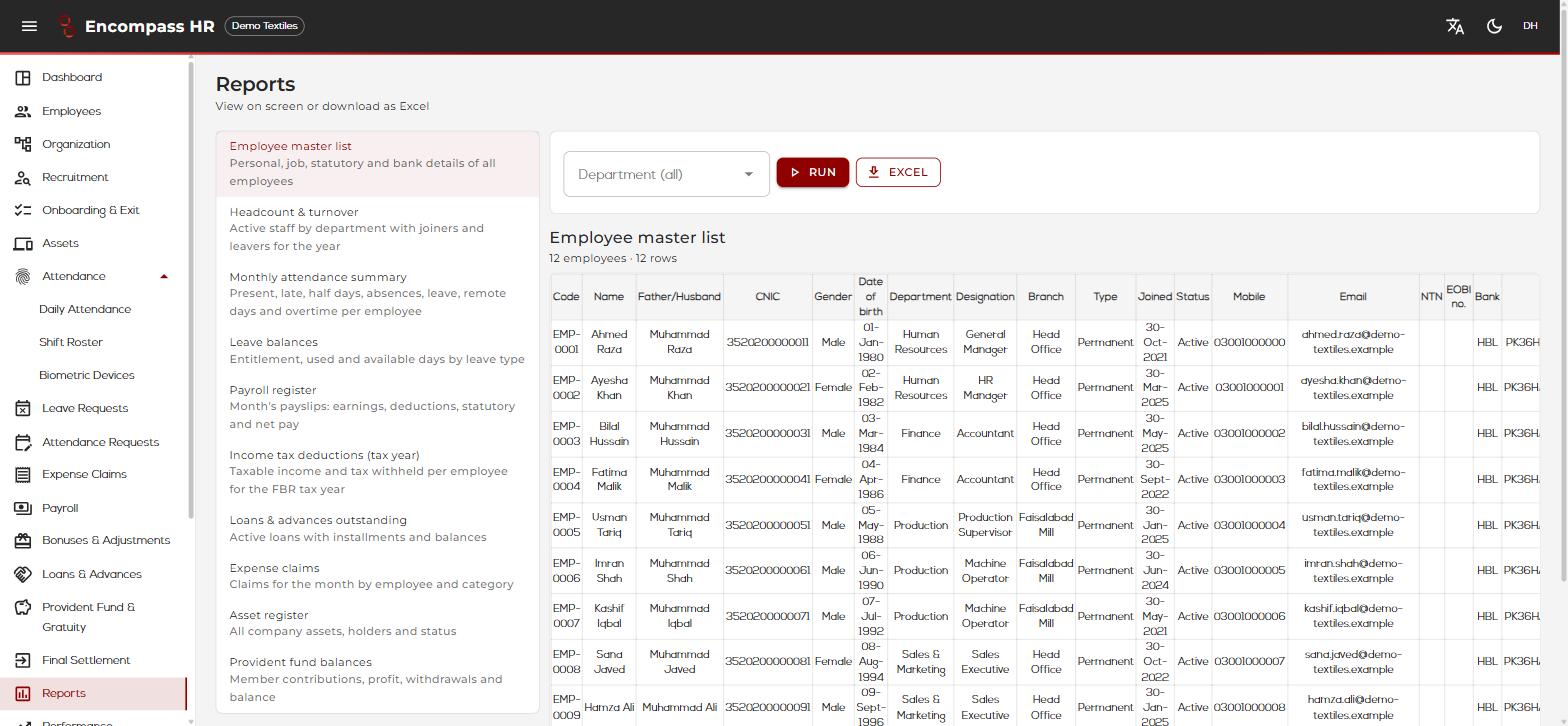
Task: Select Income tax deductions report
Action: [377, 472]
